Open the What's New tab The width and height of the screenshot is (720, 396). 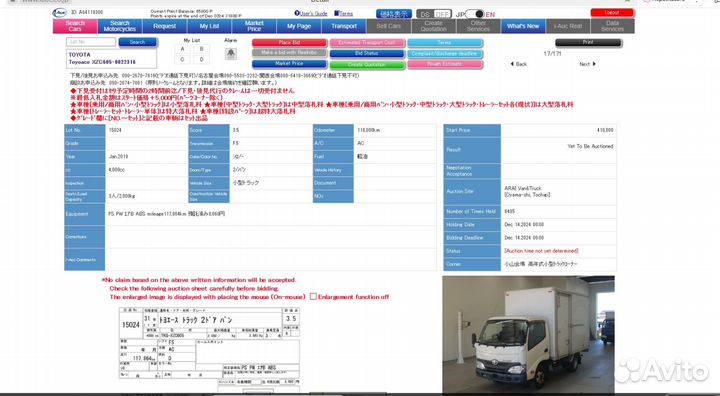tap(523, 26)
